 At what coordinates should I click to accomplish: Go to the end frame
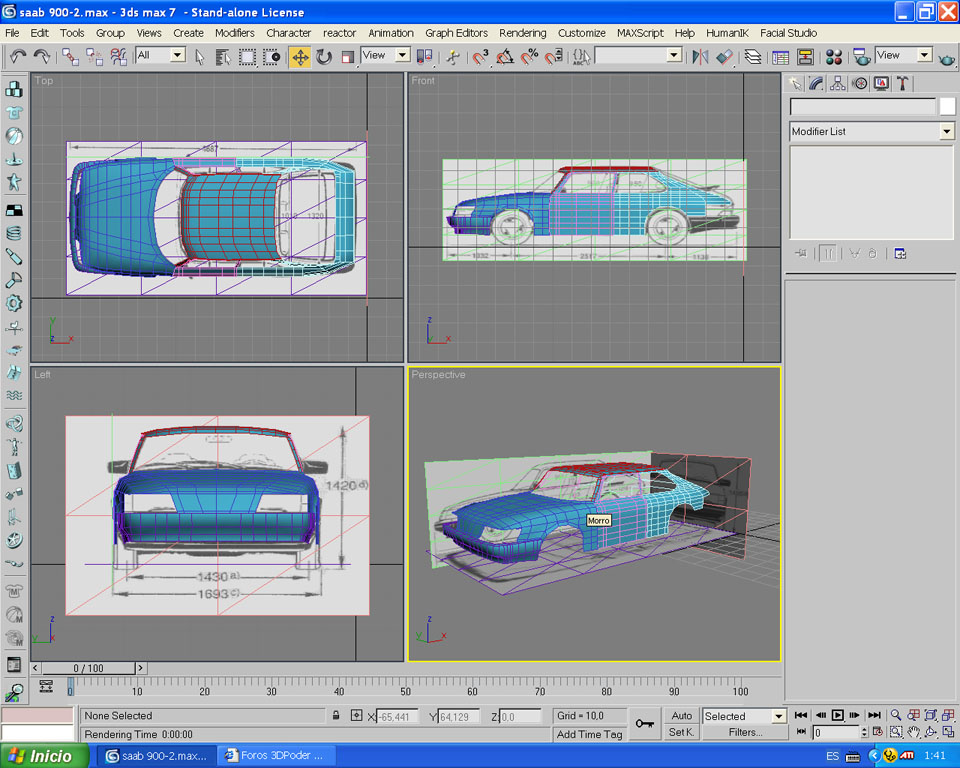pos(874,715)
